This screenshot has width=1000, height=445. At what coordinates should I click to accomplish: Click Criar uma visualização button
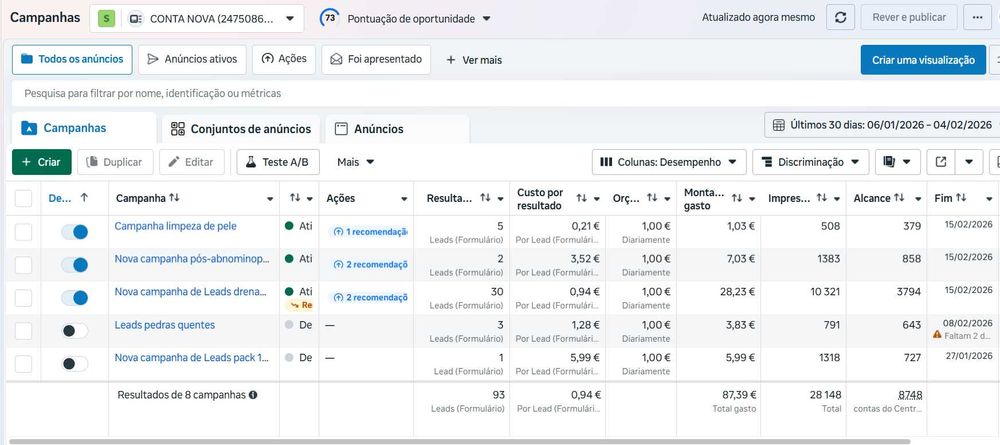923,60
